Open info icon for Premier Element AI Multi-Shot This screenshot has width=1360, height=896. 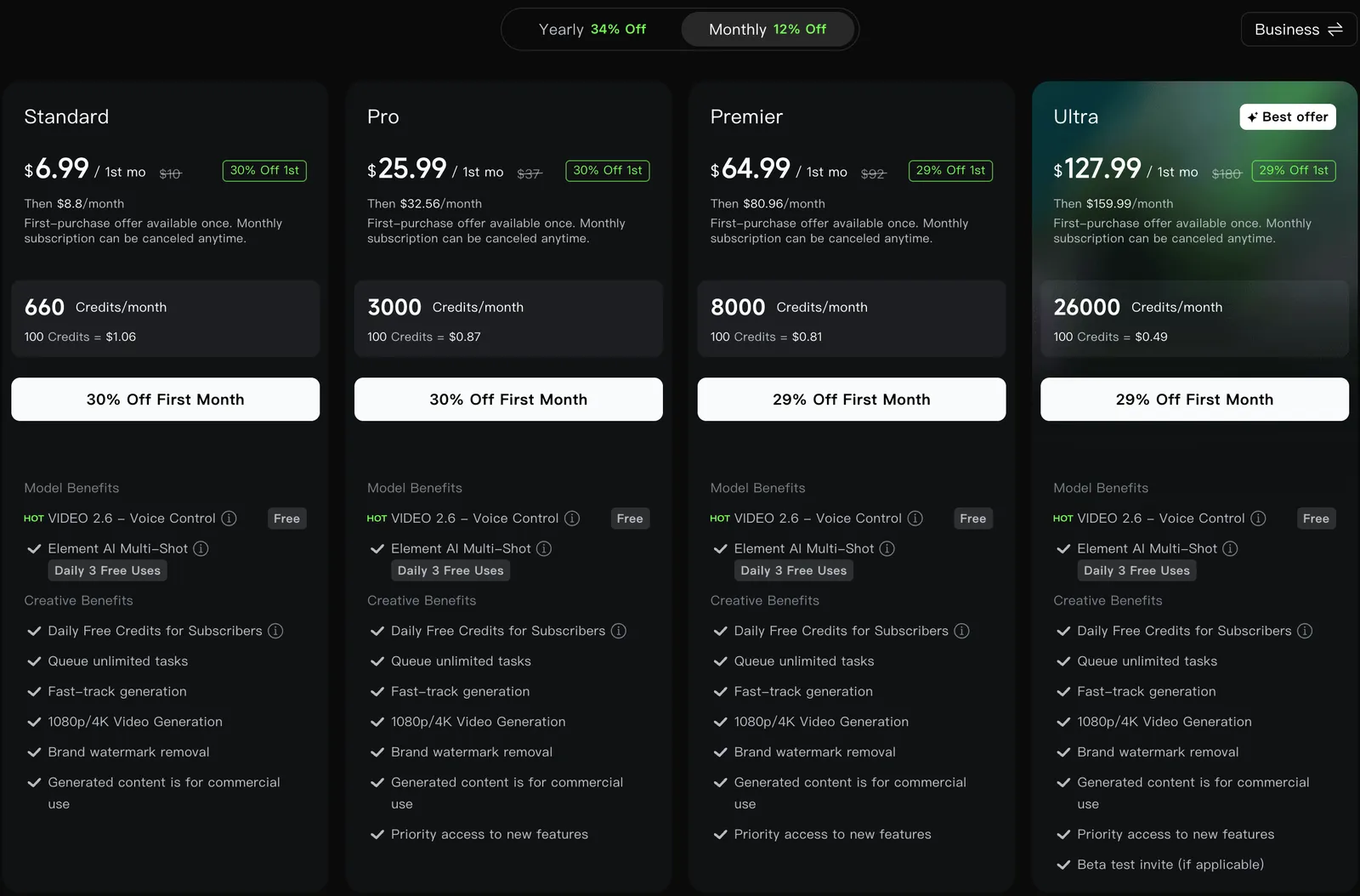tap(887, 549)
